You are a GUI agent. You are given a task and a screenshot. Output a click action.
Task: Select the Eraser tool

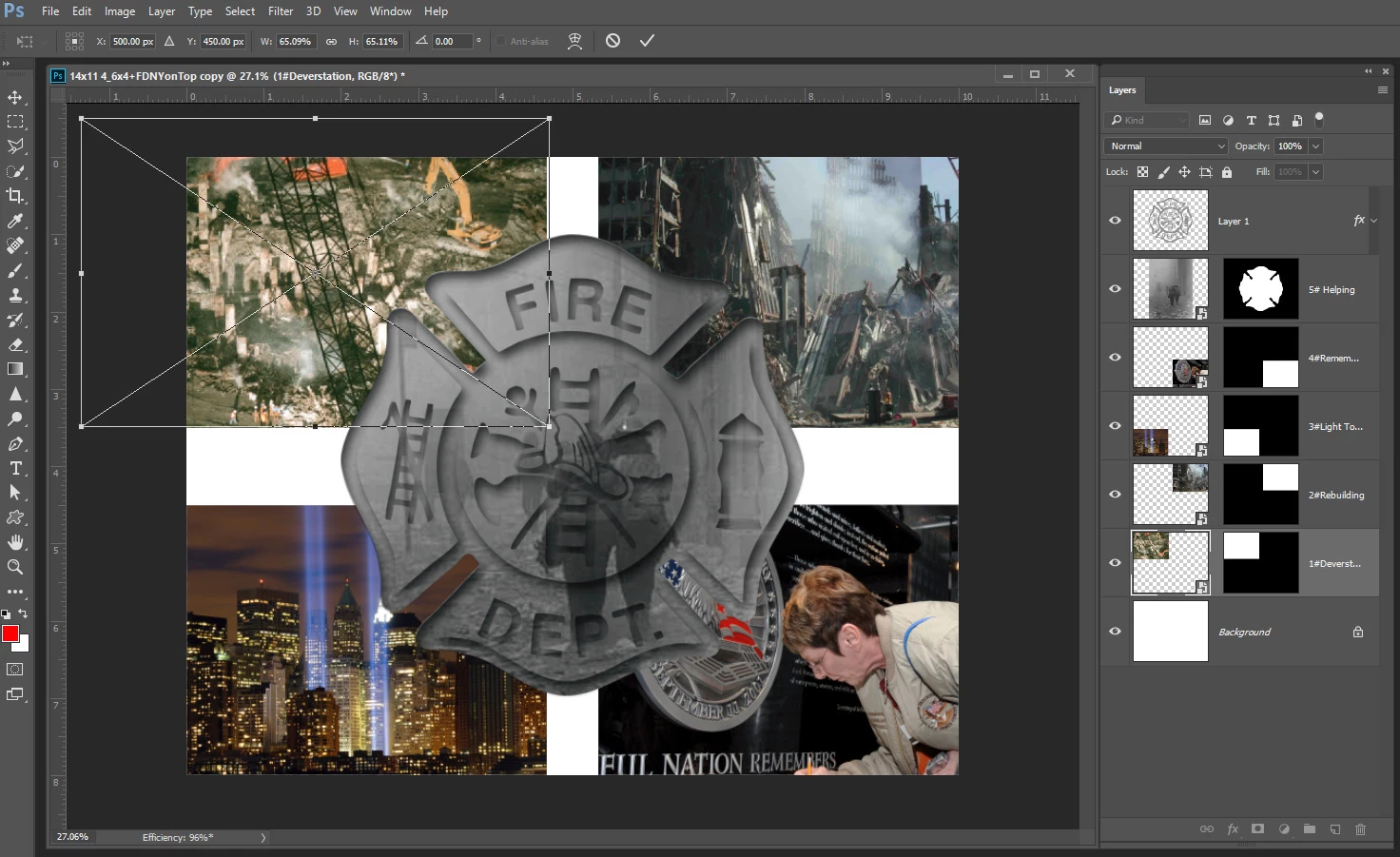pyautogui.click(x=15, y=344)
